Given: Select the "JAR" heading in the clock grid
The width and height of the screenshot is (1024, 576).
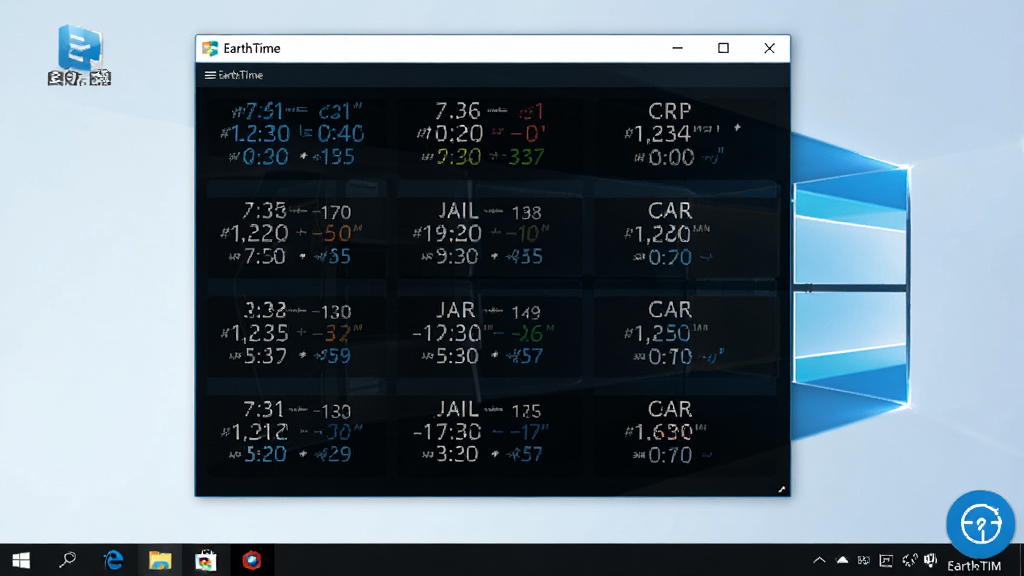Looking at the screenshot, I should click(x=456, y=310).
